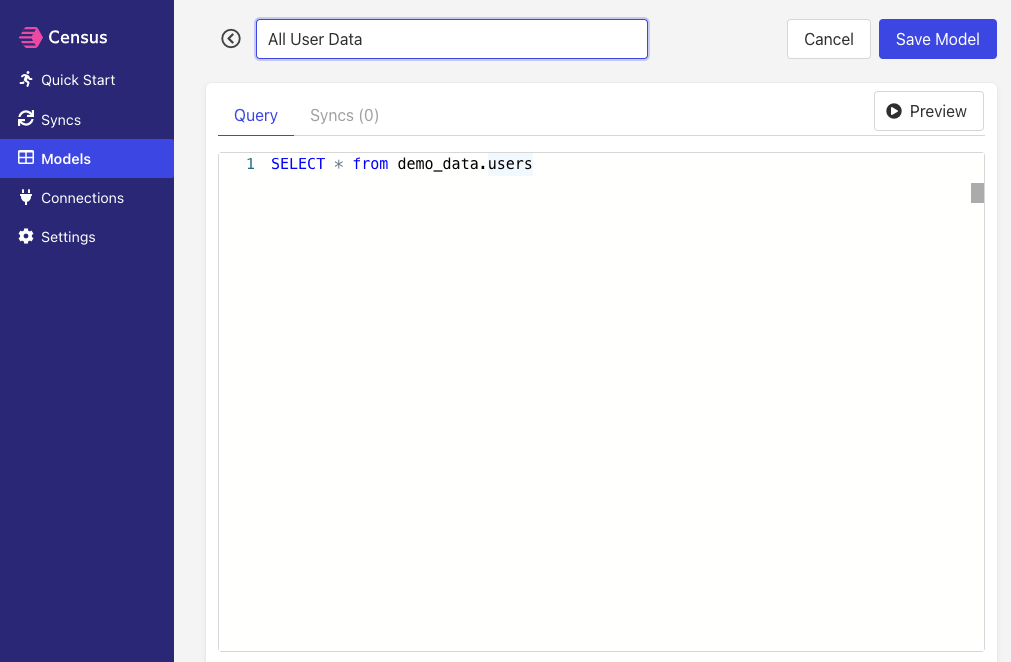Click the Settings gear icon
The image size is (1011, 662).
(26, 237)
